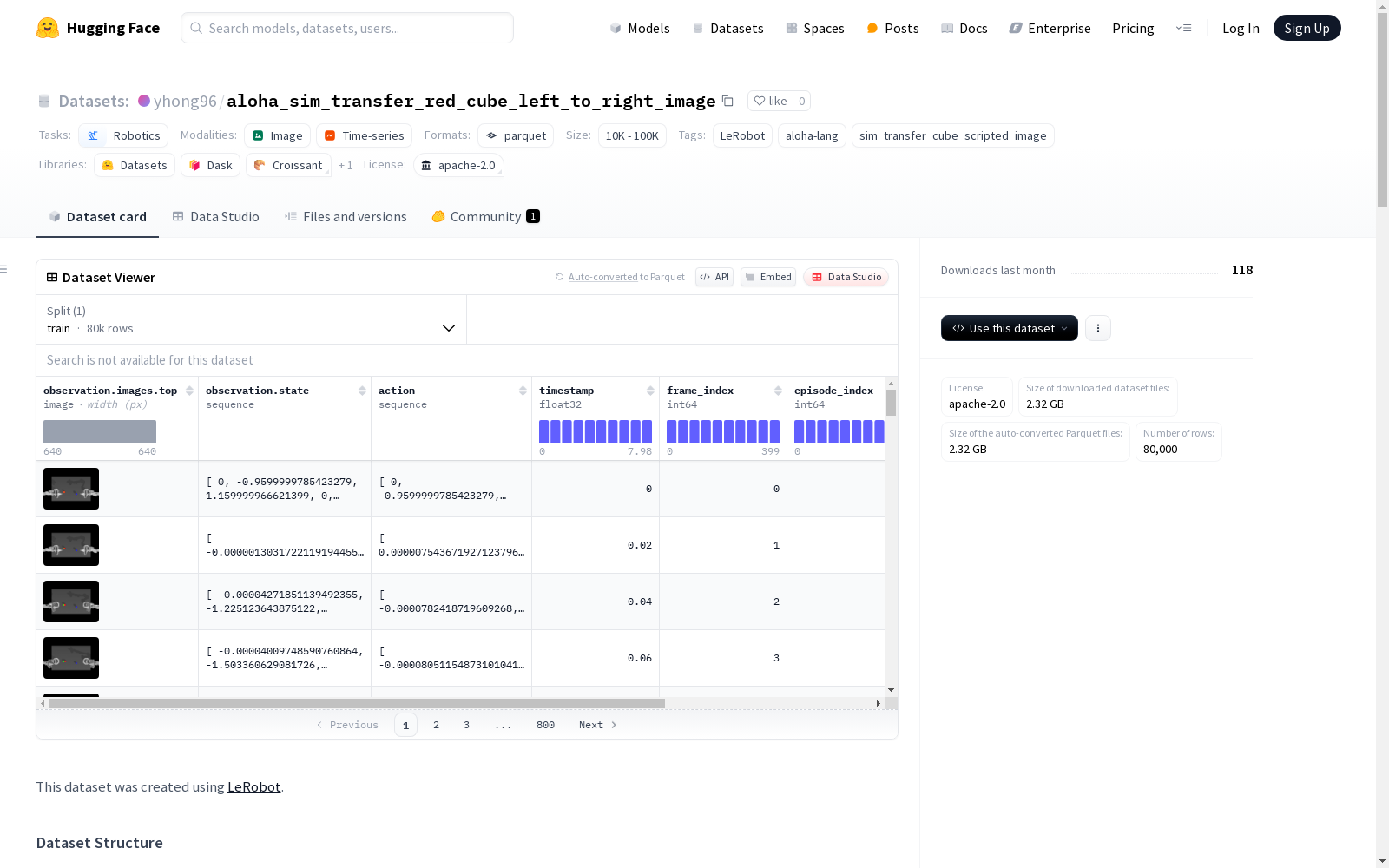The height and width of the screenshot is (868, 1389).
Task: Click the search models input field
Action: tap(347, 28)
